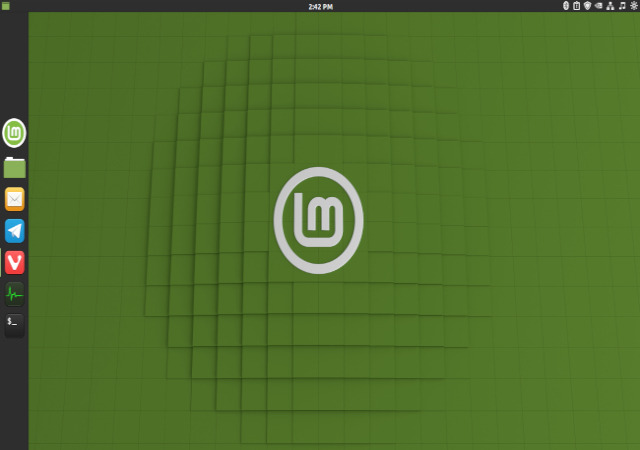The height and width of the screenshot is (450, 640).
Task: Click the Bluetooth tray icon
Action: 566,6
